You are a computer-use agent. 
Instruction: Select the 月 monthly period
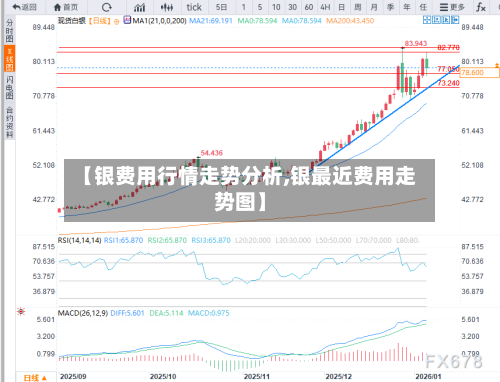374,7
